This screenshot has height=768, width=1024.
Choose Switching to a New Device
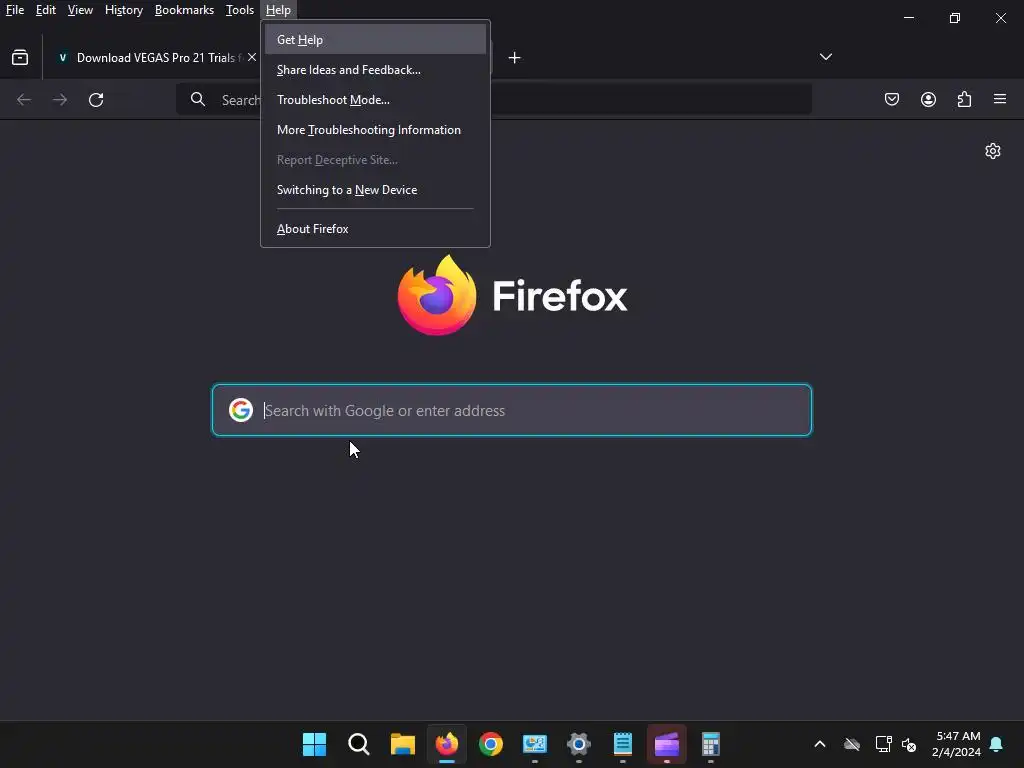coord(376,189)
